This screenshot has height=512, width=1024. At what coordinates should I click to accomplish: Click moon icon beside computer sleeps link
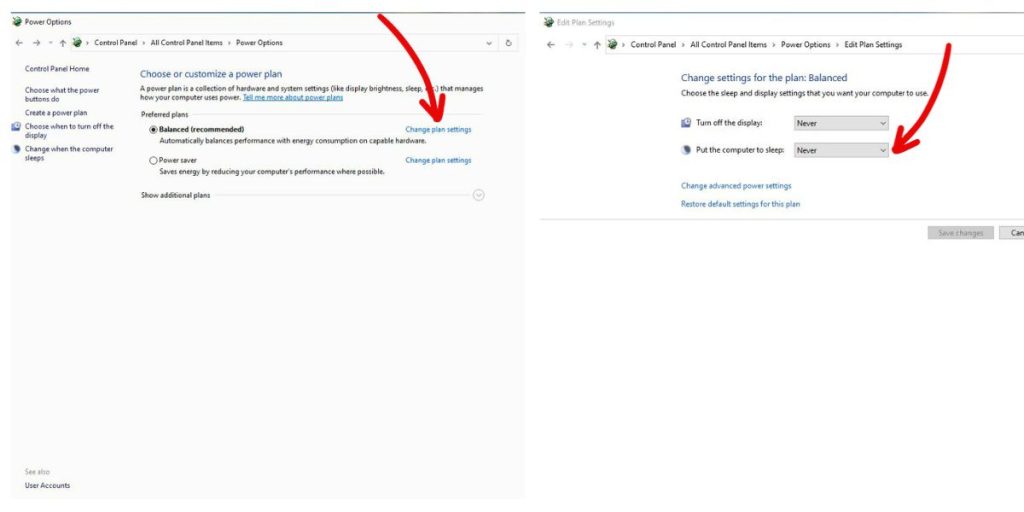16,149
